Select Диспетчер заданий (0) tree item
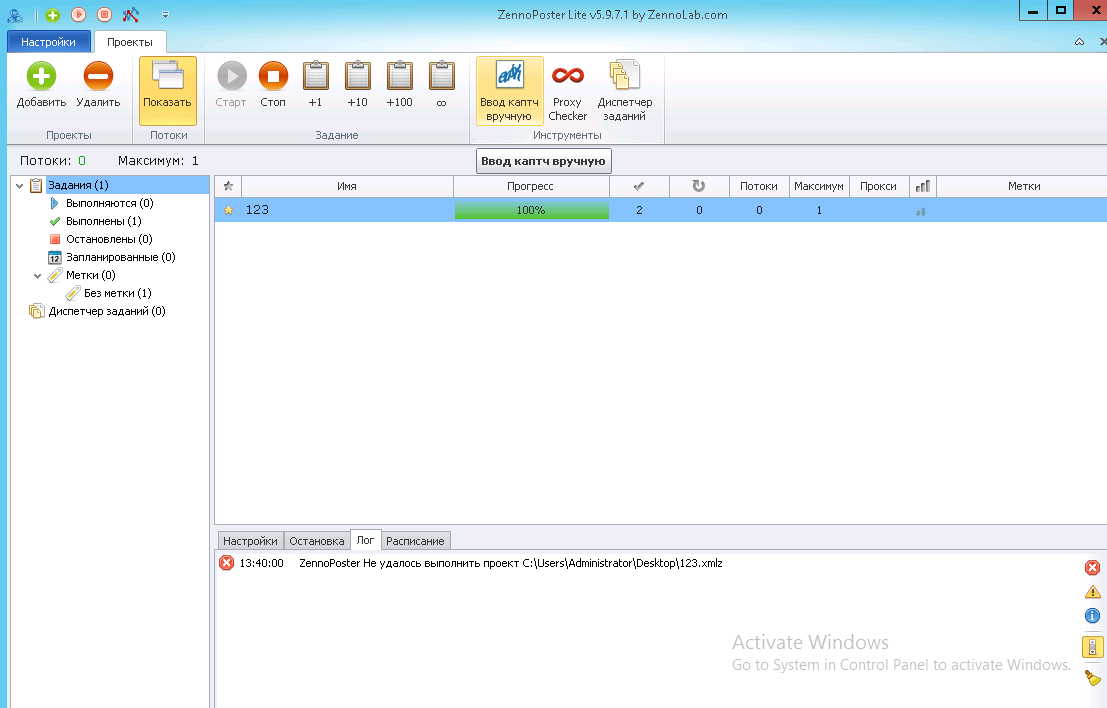The image size is (1107, 708). pyautogui.click(x=107, y=311)
